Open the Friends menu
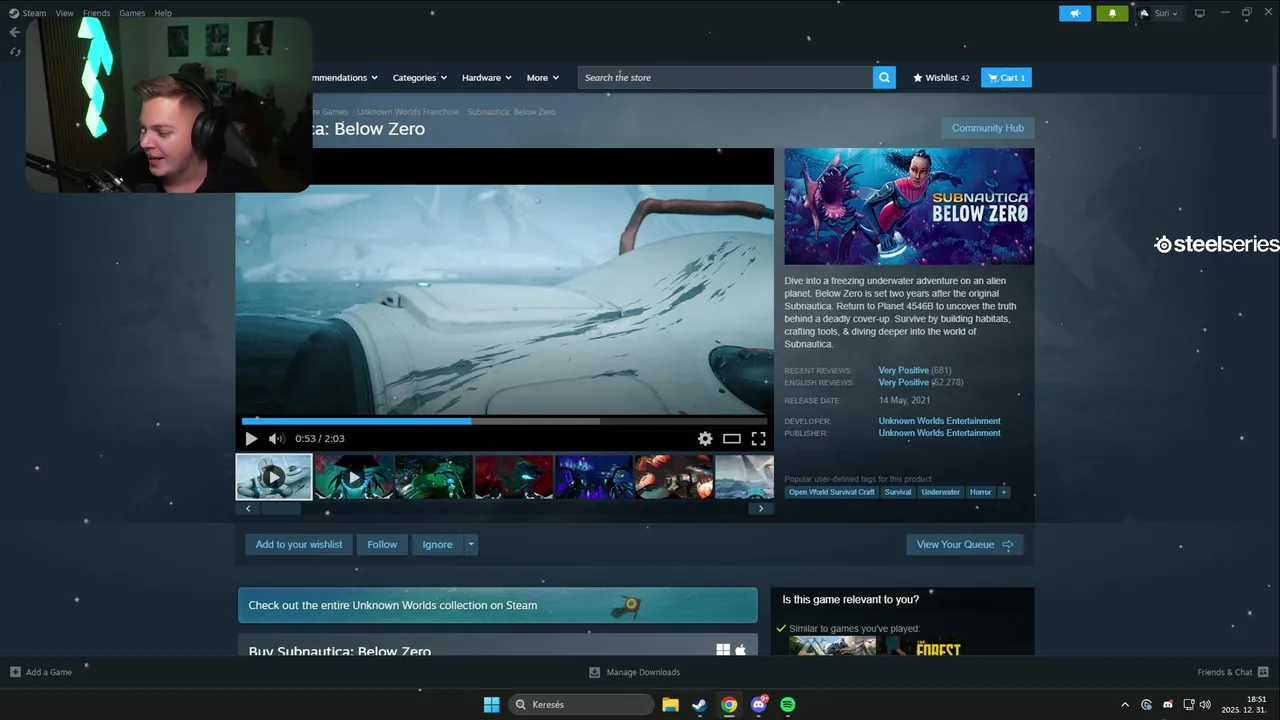 click(x=96, y=13)
